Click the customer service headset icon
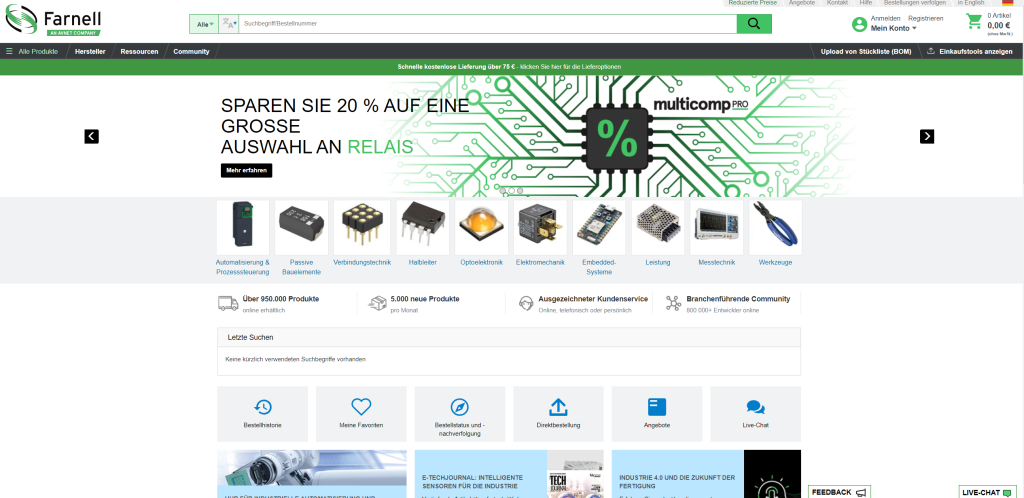Screen dimensions: 1024x498 [524, 303]
